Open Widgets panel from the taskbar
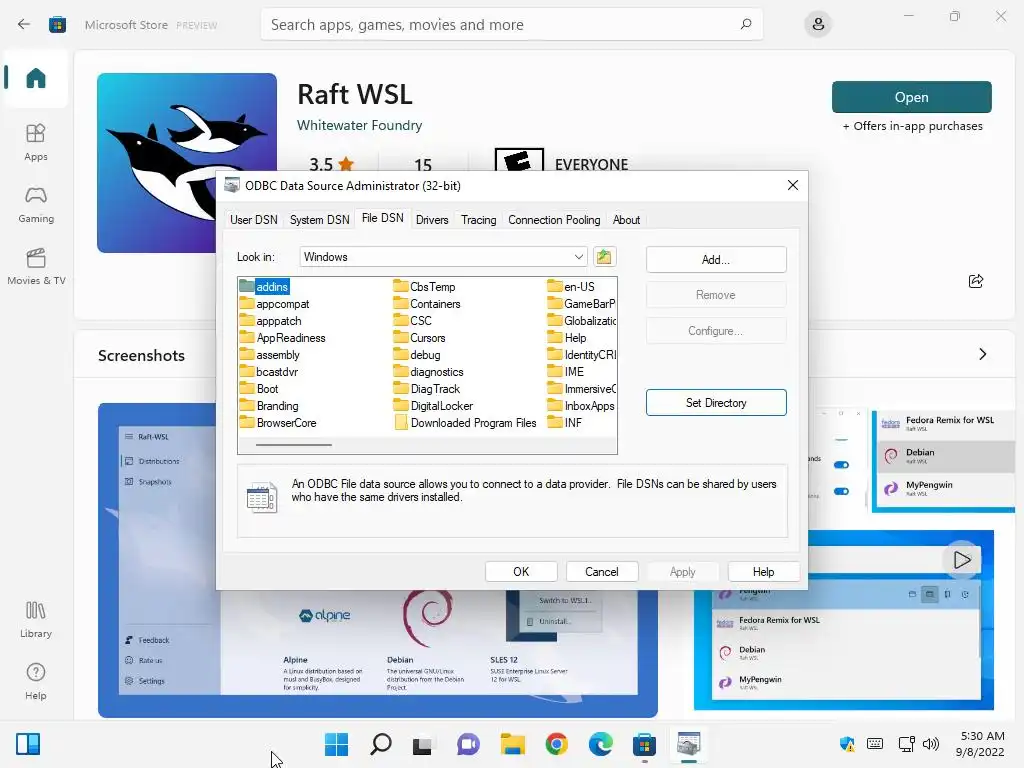This screenshot has height=768, width=1024. coord(28,744)
